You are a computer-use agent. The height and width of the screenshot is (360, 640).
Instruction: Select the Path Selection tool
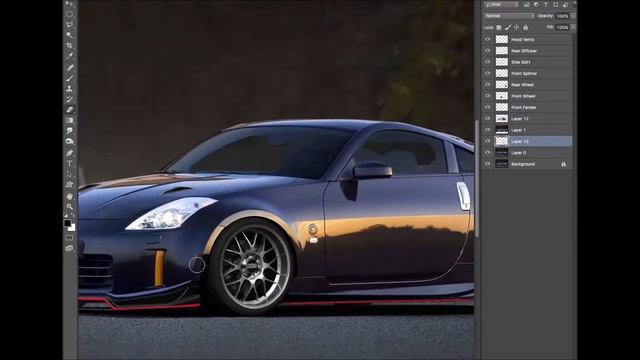(70, 174)
